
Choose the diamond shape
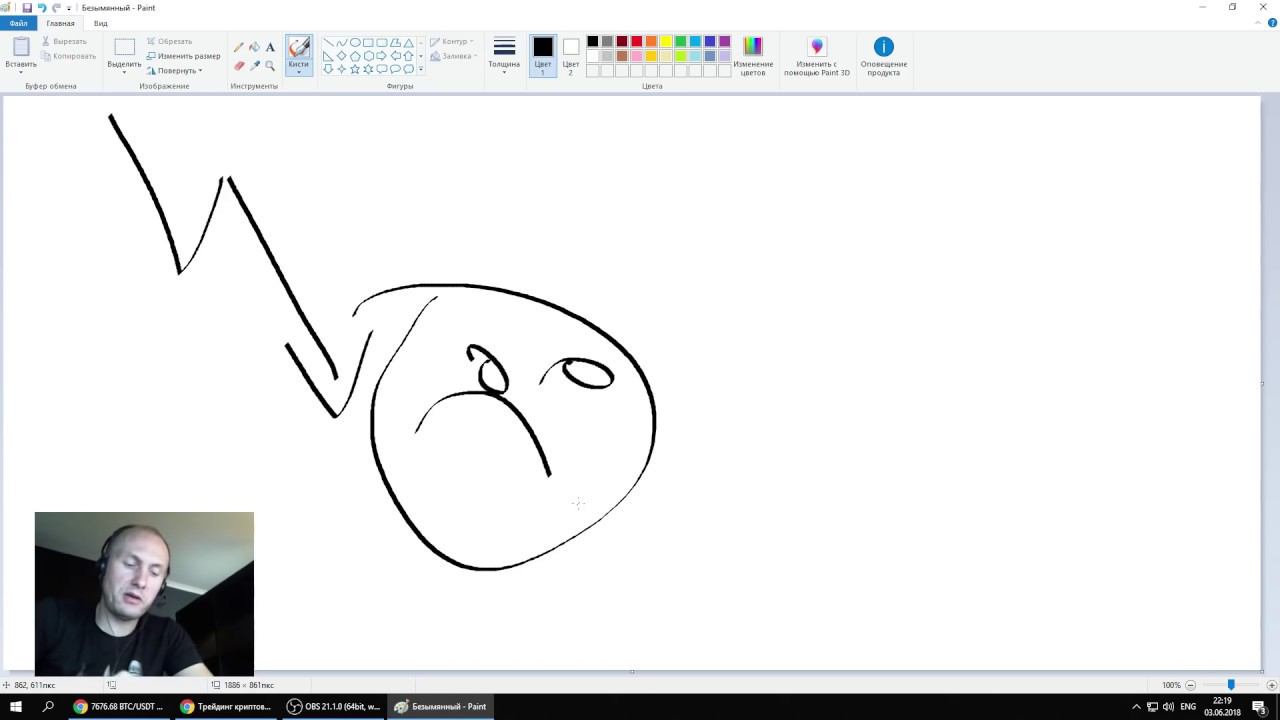(341, 56)
